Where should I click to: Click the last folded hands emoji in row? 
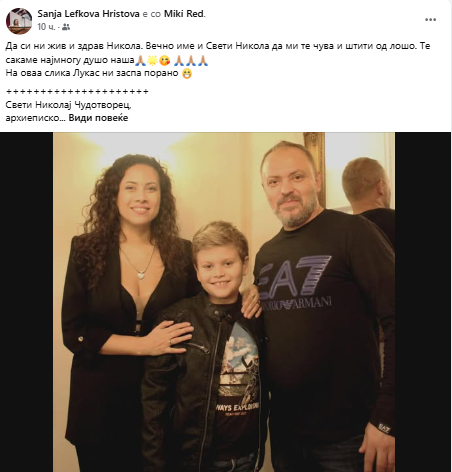[203, 60]
